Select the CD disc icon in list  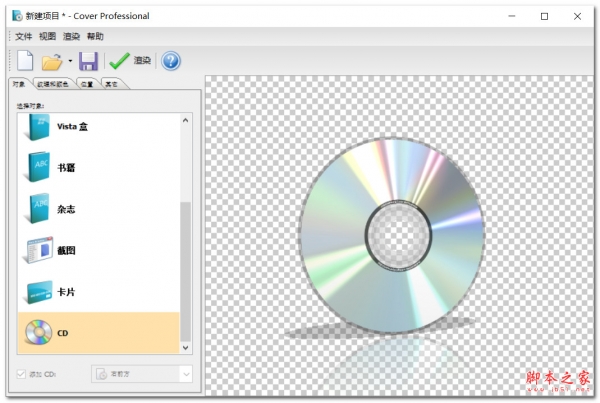click(x=38, y=332)
